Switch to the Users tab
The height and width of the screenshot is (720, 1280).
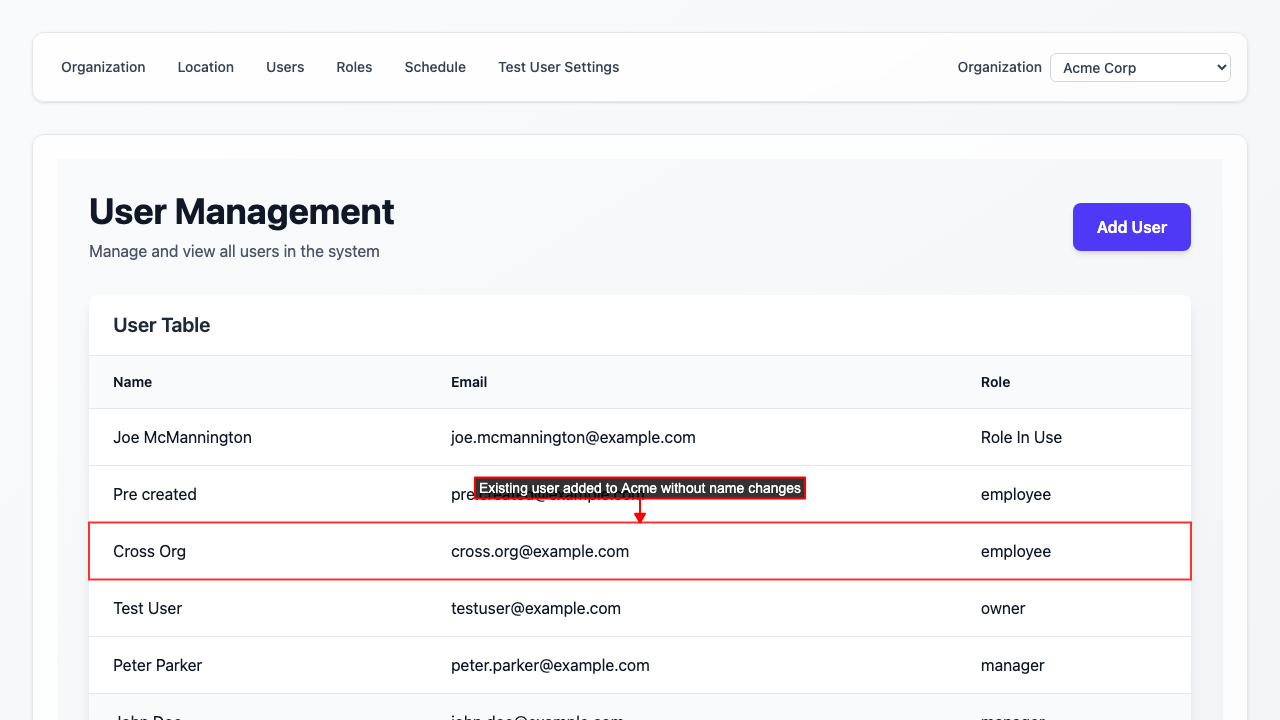pos(285,67)
